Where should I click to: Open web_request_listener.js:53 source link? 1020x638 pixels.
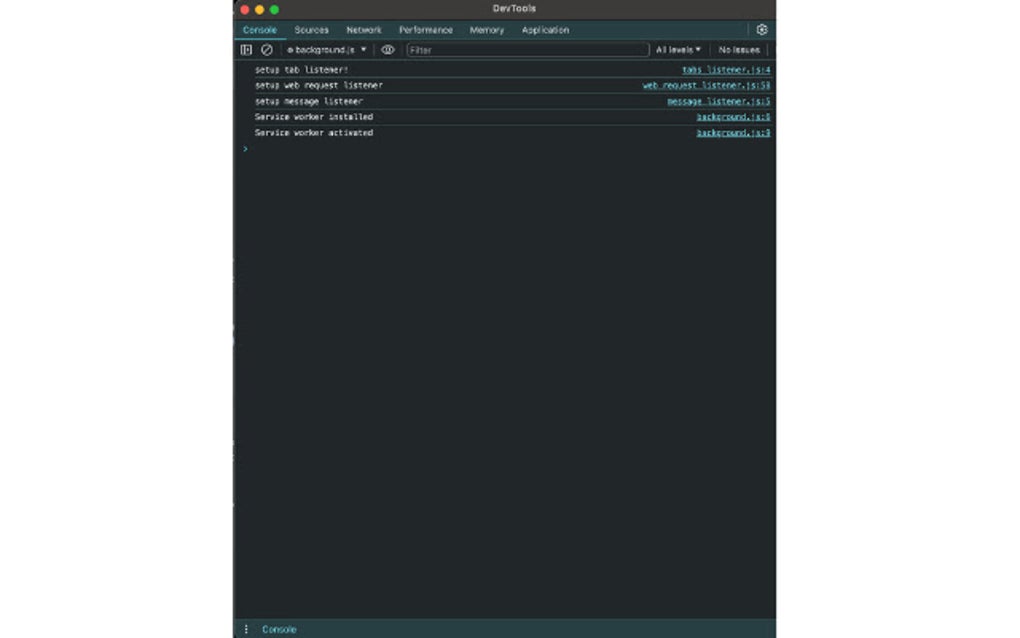(706, 86)
